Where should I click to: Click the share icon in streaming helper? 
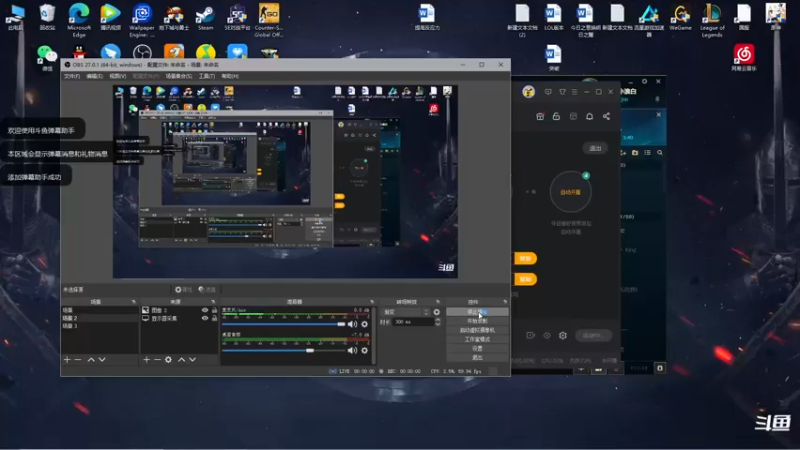click(x=606, y=116)
